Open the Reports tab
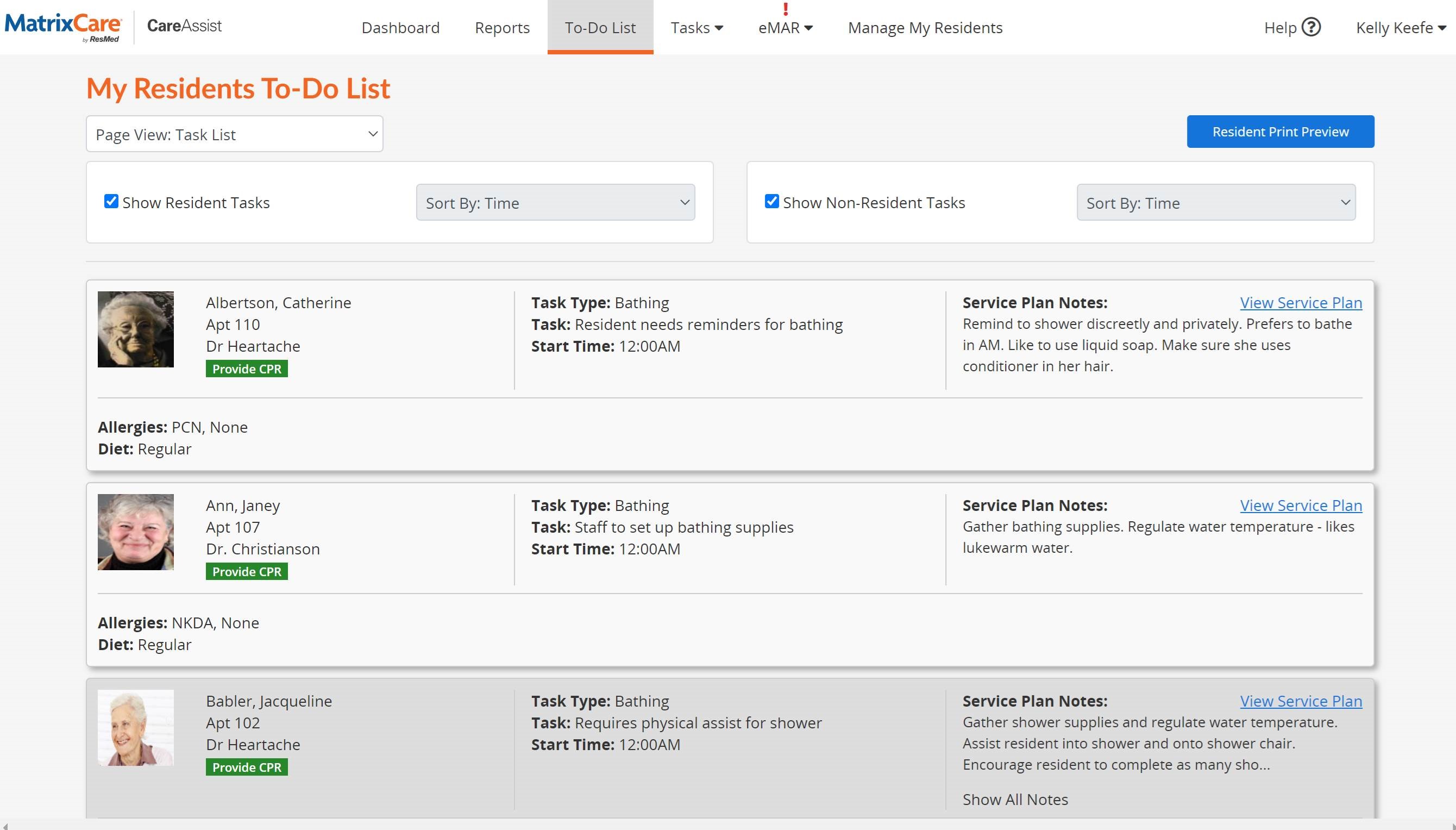Screen dimensions: 1456x830 [x=502, y=27]
